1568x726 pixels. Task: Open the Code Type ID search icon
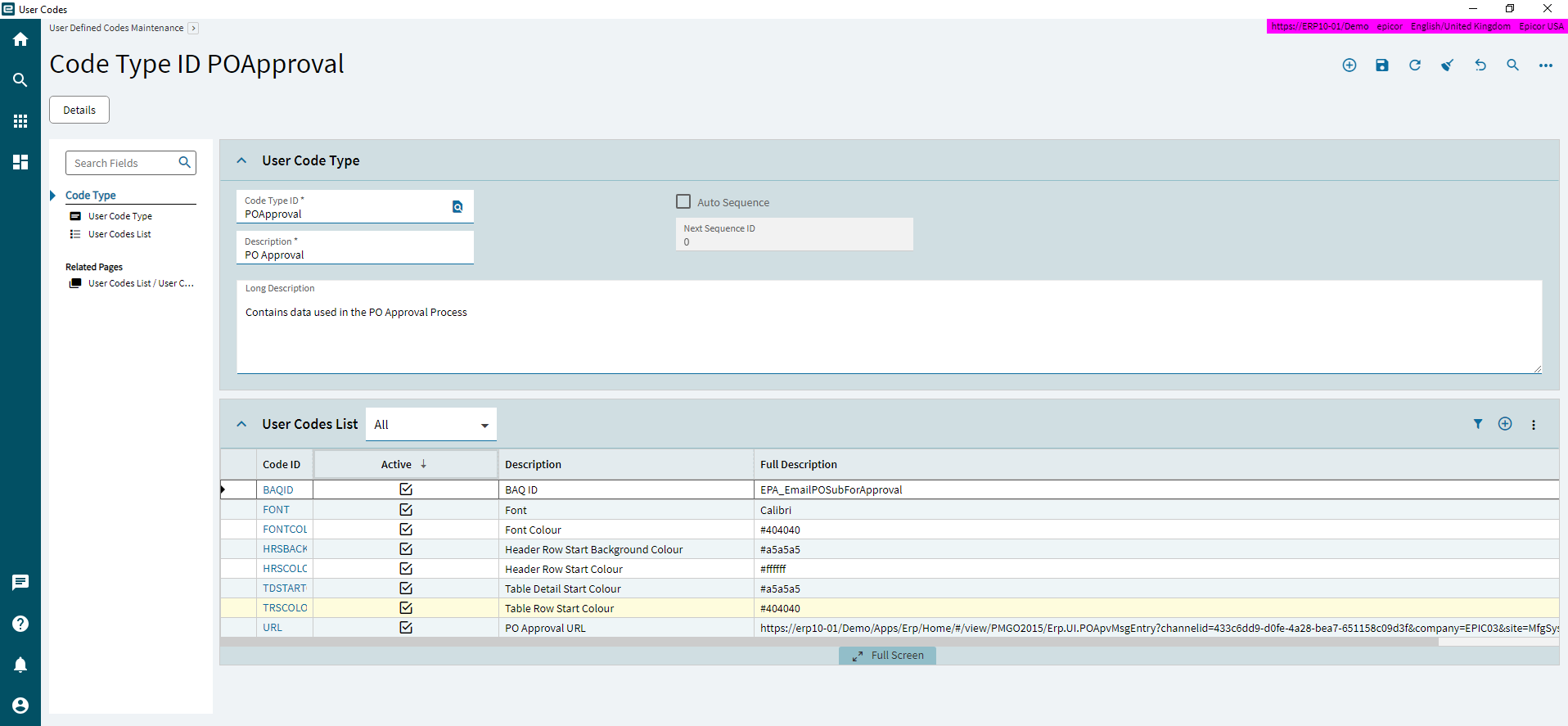[457, 207]
